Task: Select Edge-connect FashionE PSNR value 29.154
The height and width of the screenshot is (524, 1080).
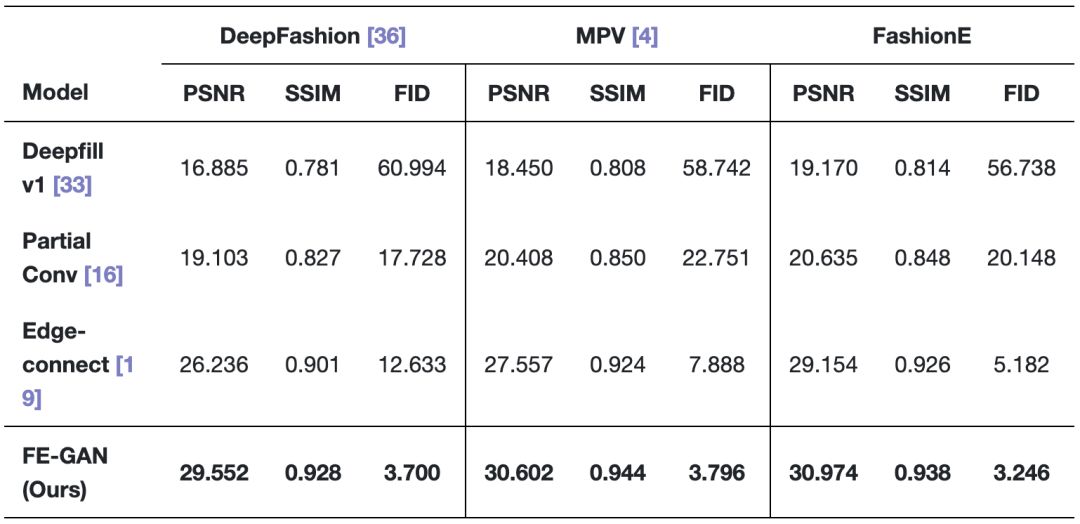Action: 823,364
